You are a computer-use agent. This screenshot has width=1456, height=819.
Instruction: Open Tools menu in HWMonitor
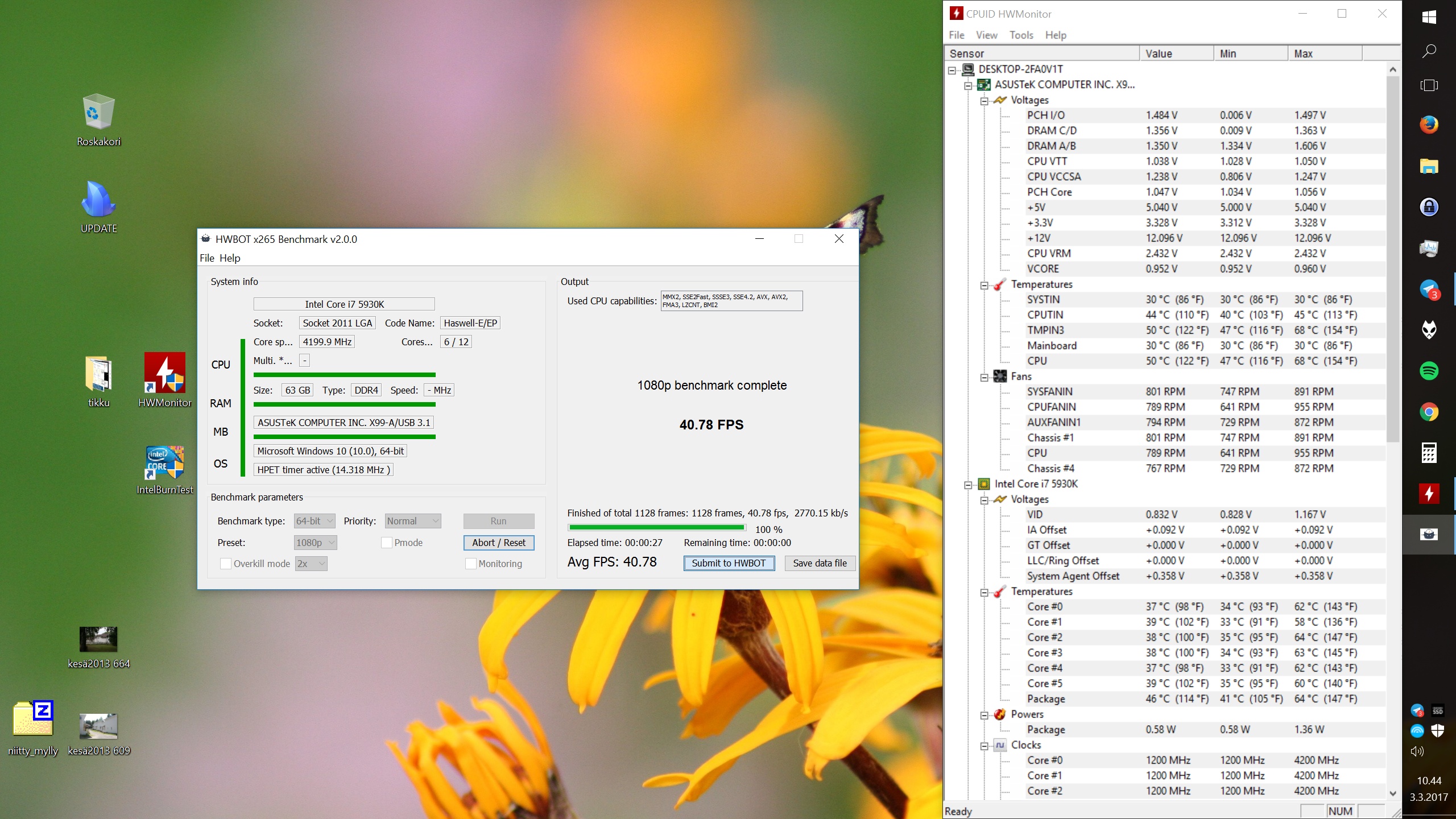click(1021, 35)
